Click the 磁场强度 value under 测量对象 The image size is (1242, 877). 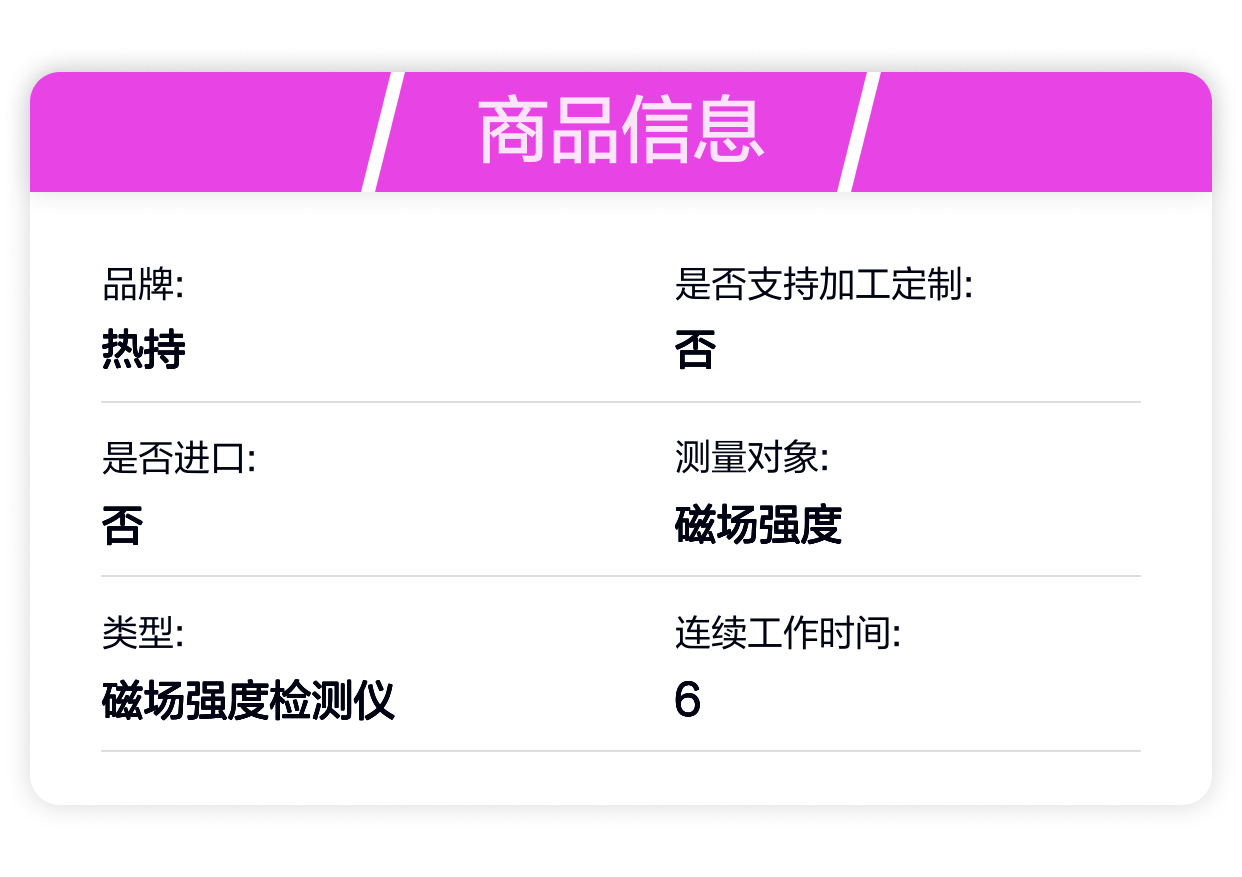(758, 525)
